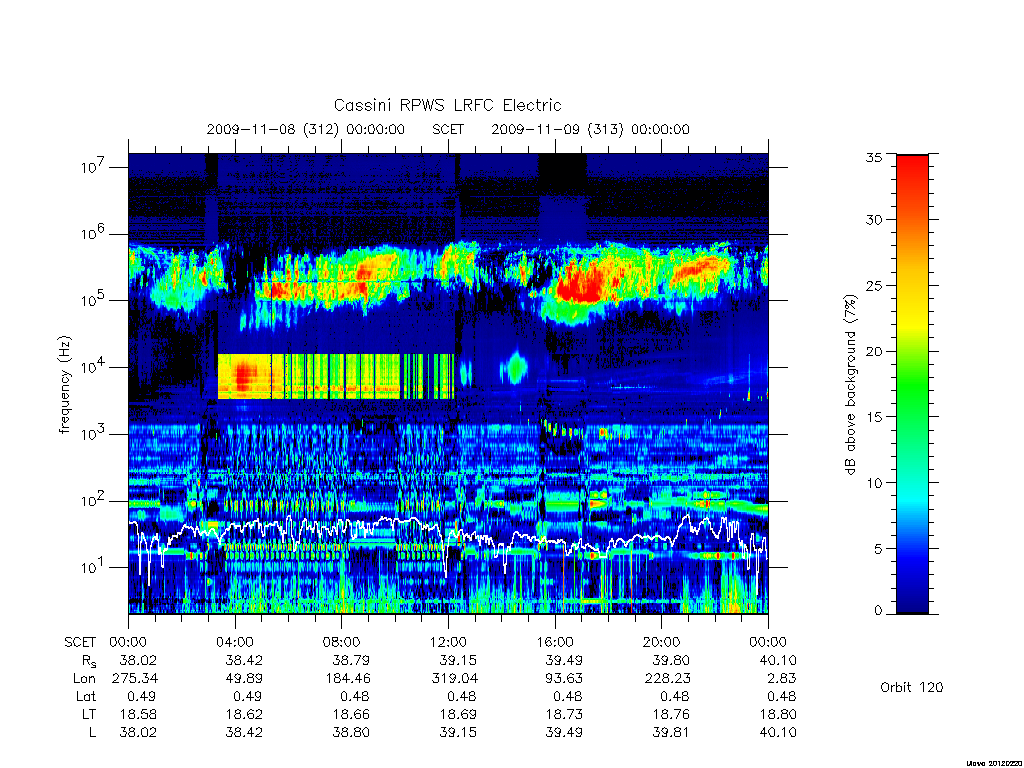The image size is (1024, 768).
Task: Click the "12:00" time tick label
Action: tap(448, 643)
